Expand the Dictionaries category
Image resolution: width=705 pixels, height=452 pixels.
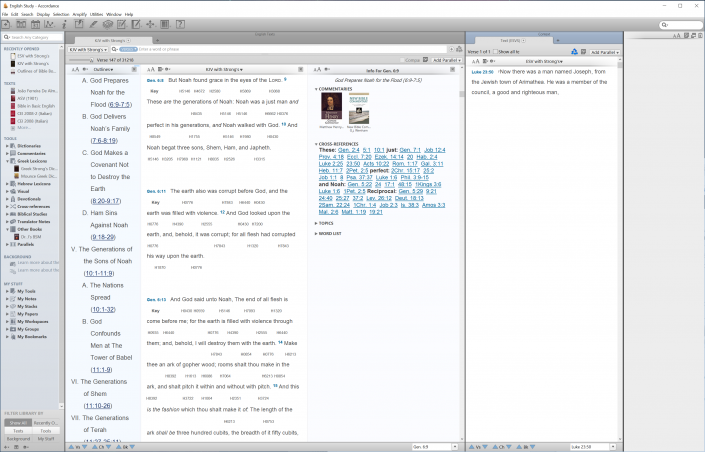point(7,146)
